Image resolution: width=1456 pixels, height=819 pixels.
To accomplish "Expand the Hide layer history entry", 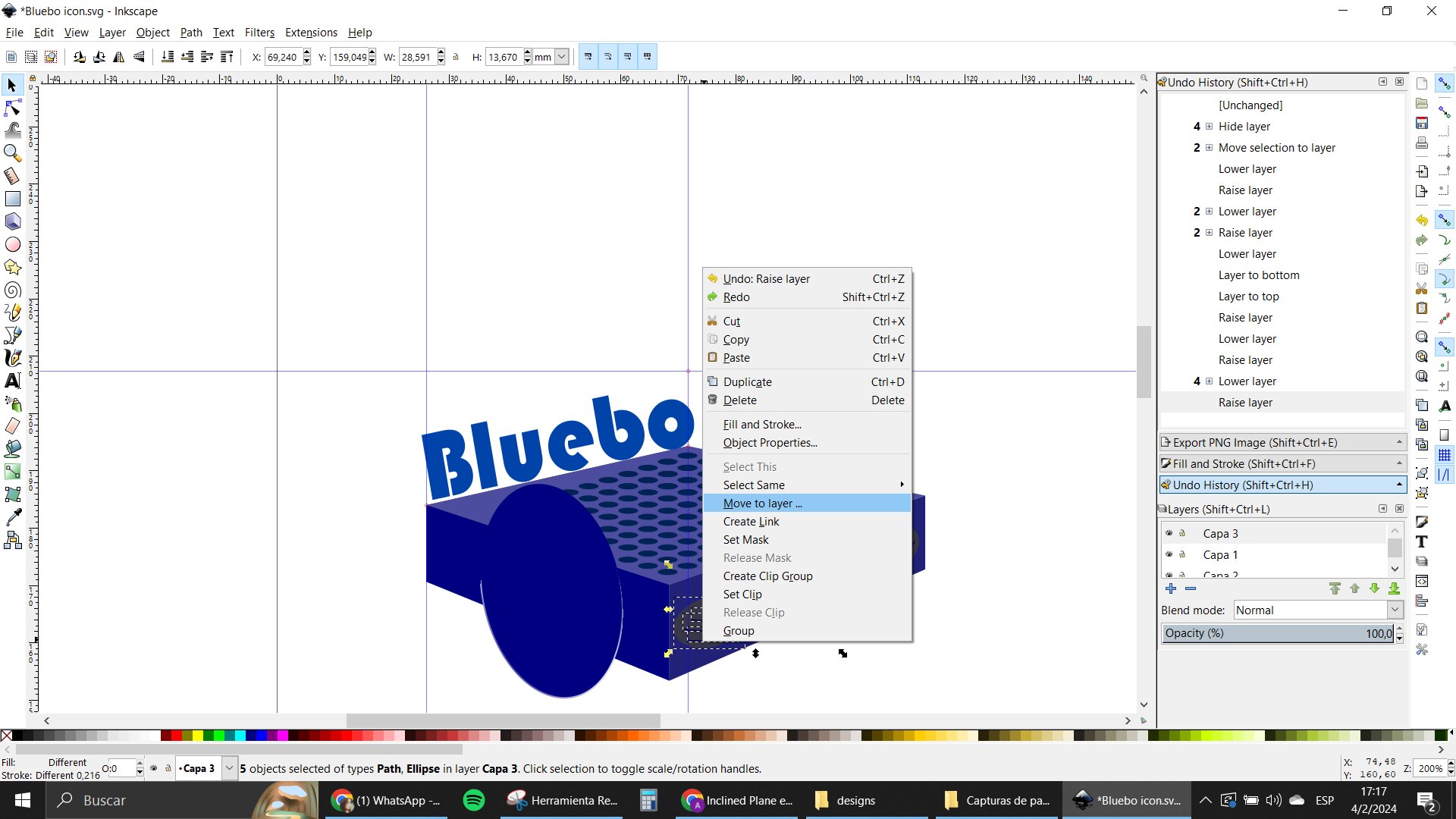I will [1210, 127].
